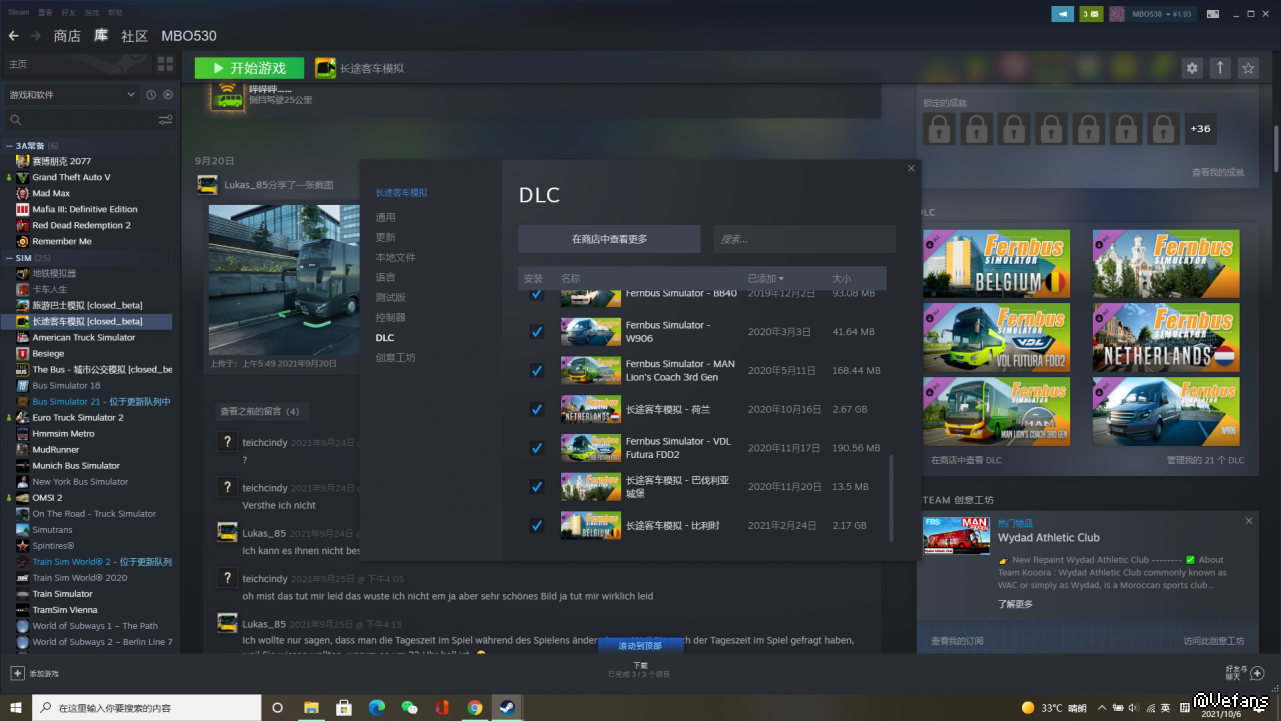Open game settings gear icon

pyautogui.click(x=1192, y=68)
